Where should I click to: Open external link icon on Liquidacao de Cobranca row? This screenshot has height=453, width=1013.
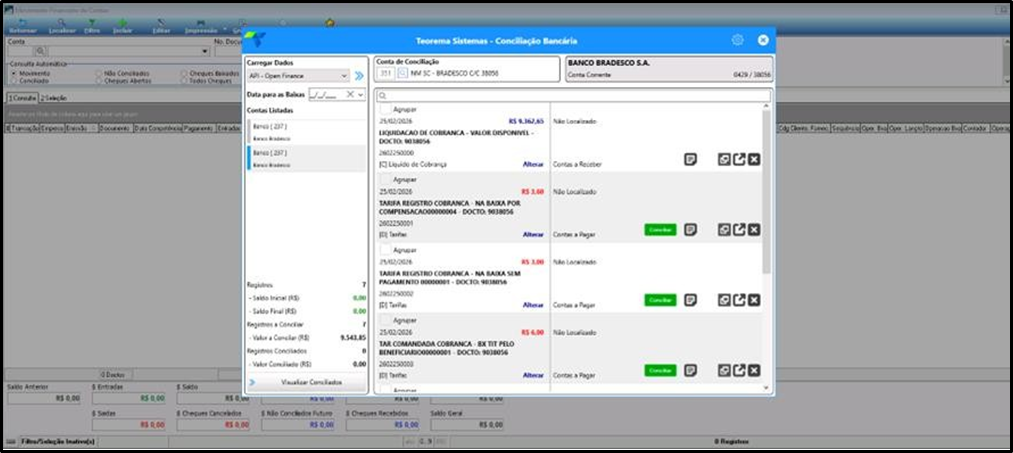tap(739, 159)
